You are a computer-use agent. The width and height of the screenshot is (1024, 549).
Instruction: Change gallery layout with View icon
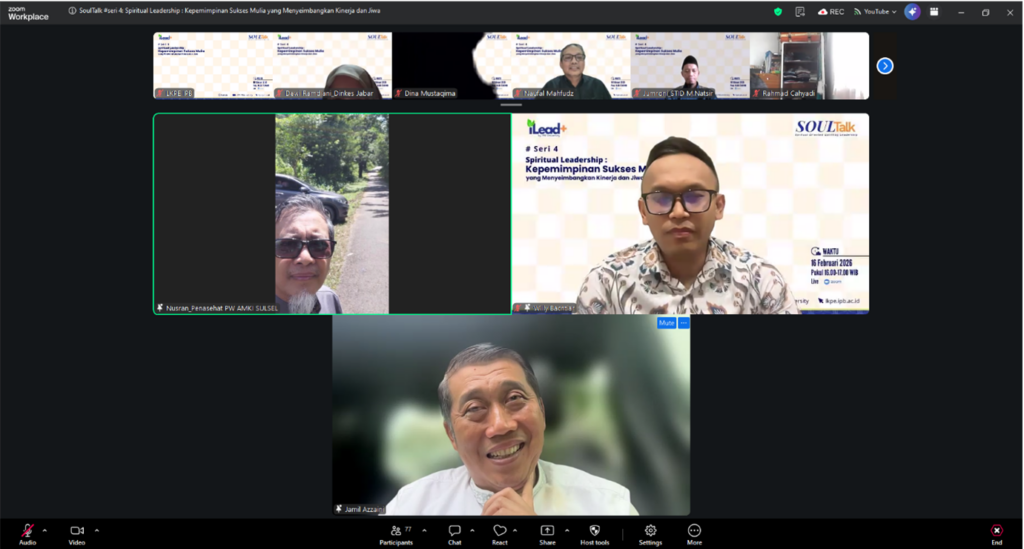click(935, 12)
